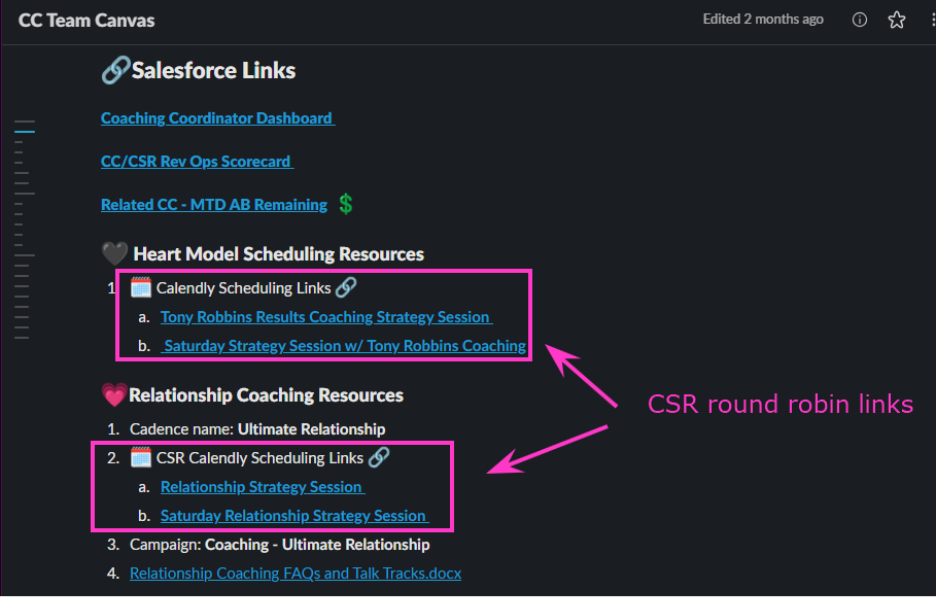936x597 pixels.
Task: Jump to first highlighted outline marker
Action: (x=24, y=131)
